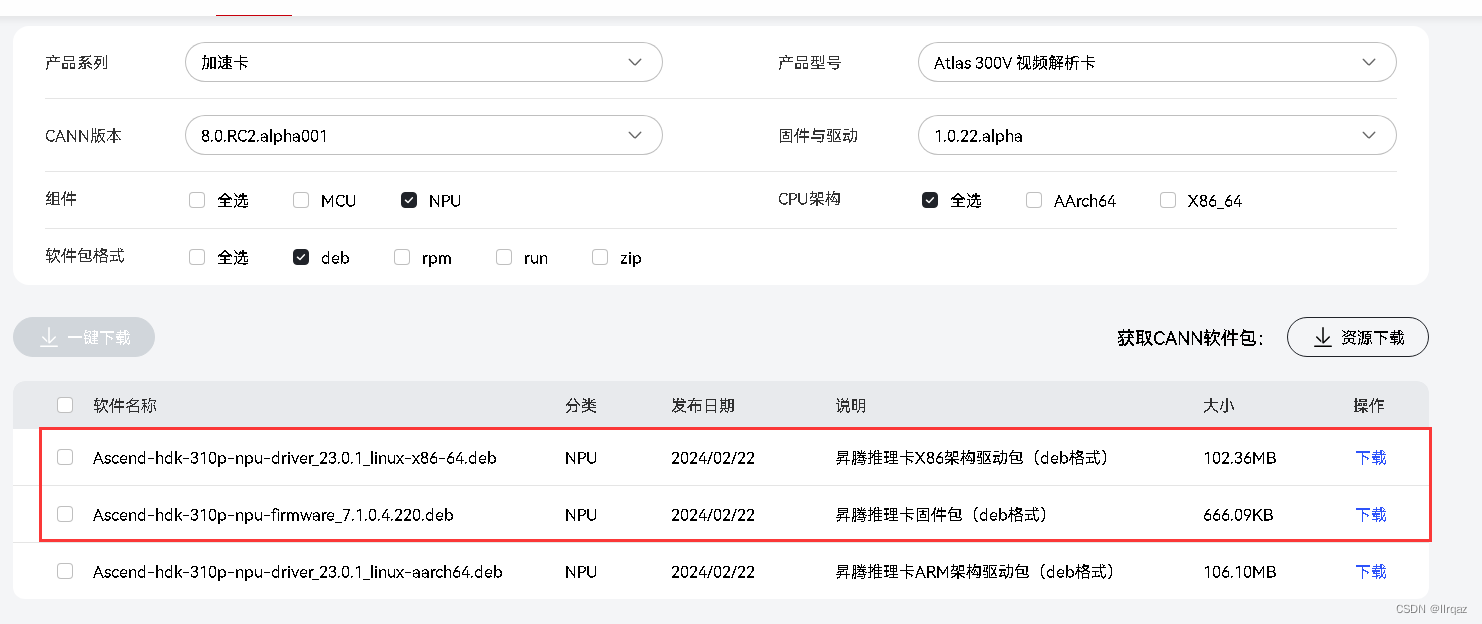Click the download icon in 资源下载 button
This screenshot has height=624, width=1482.
click(1323, 337)
